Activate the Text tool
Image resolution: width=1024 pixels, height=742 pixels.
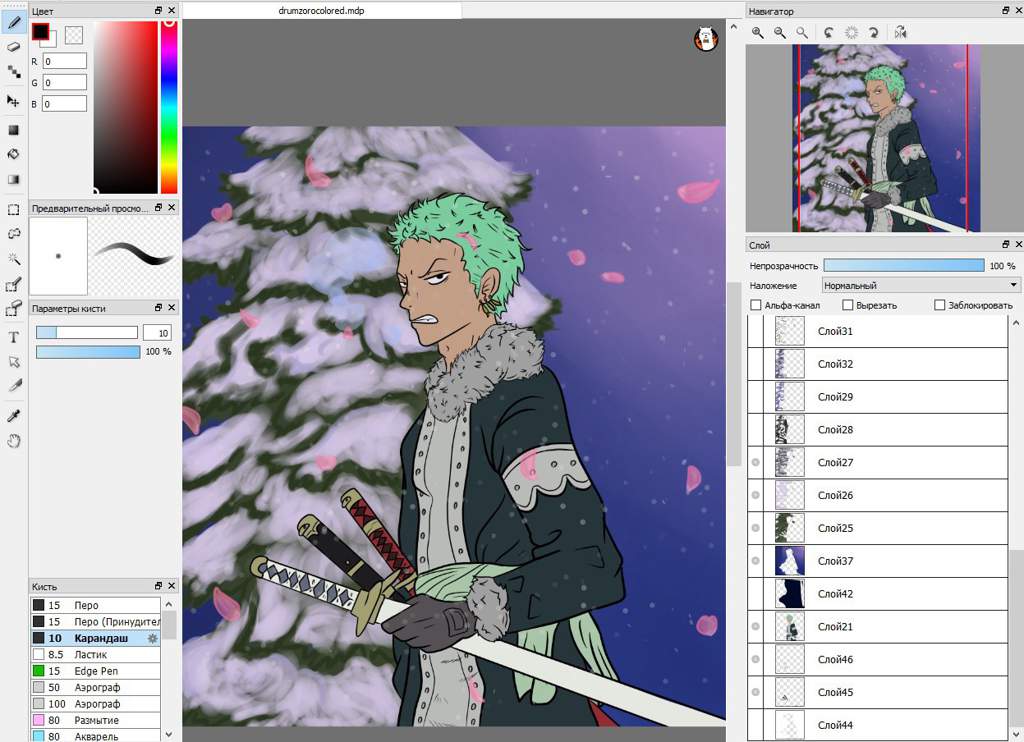pos(14,337)
